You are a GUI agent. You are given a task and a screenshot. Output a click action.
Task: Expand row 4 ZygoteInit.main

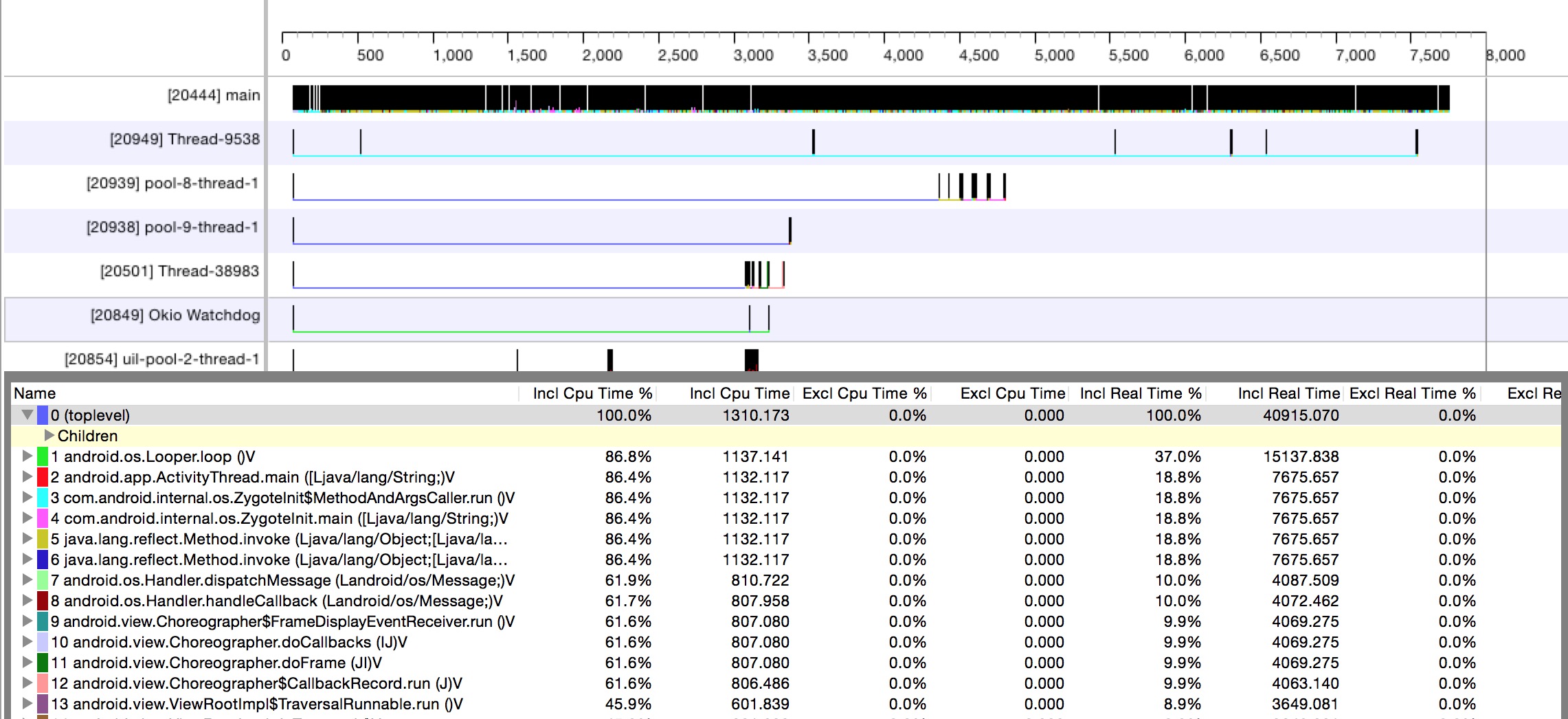pos(27,518)
